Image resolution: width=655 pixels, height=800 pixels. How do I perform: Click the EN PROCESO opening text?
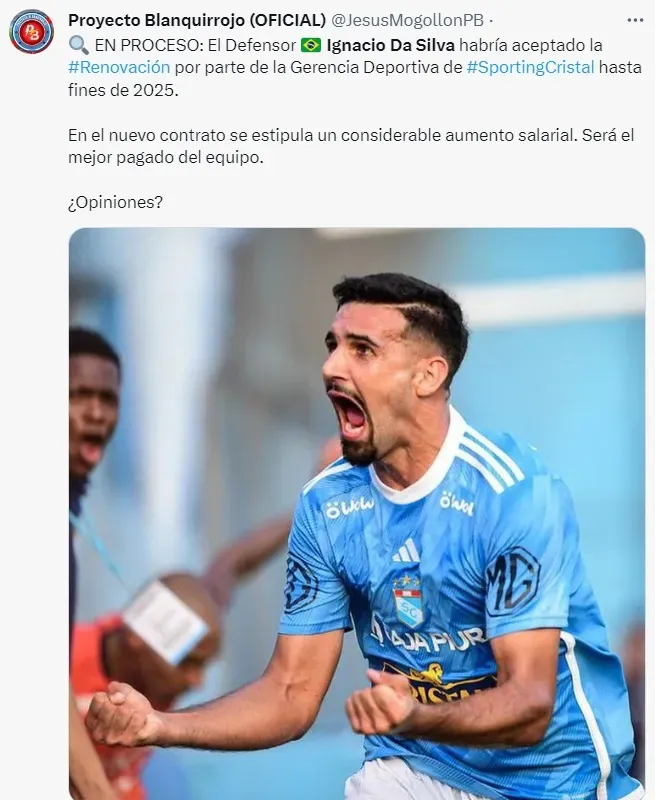[148, 45]
